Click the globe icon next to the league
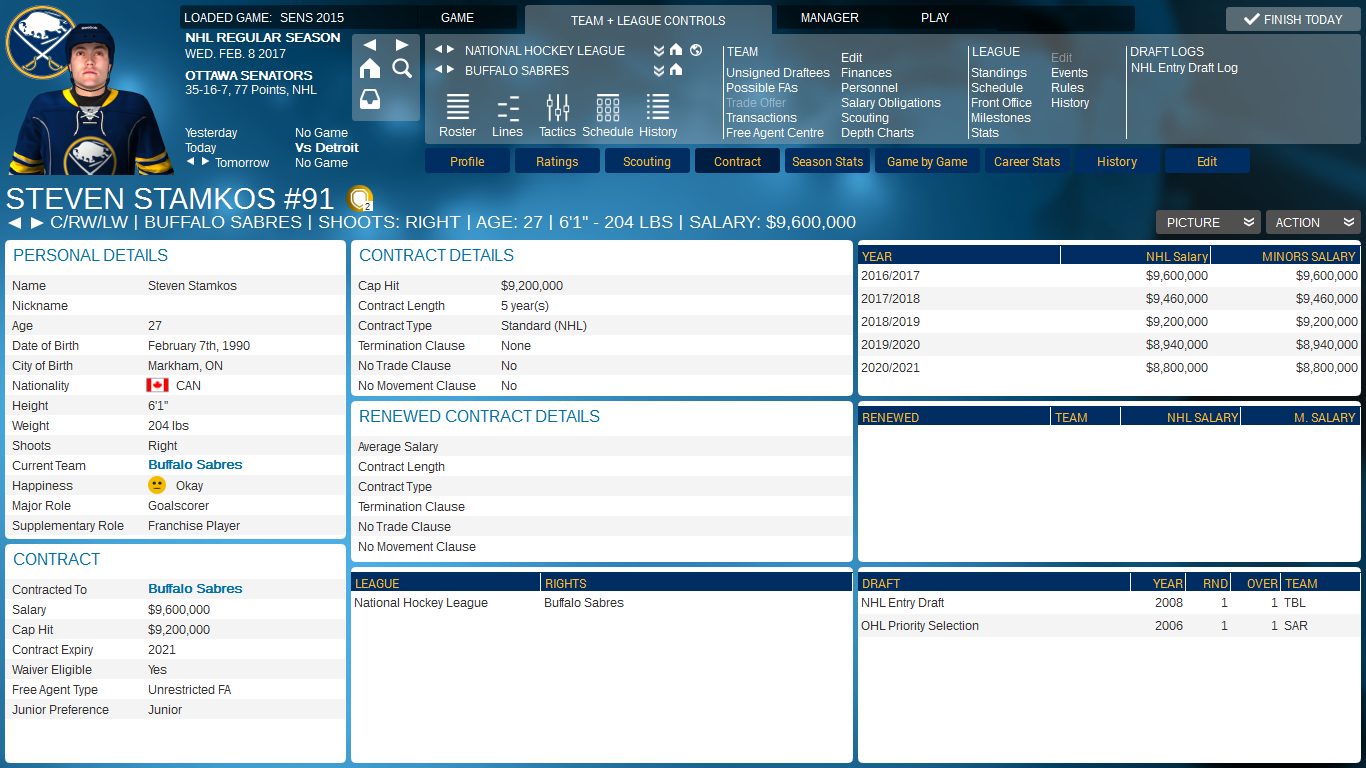 point(696,50)
